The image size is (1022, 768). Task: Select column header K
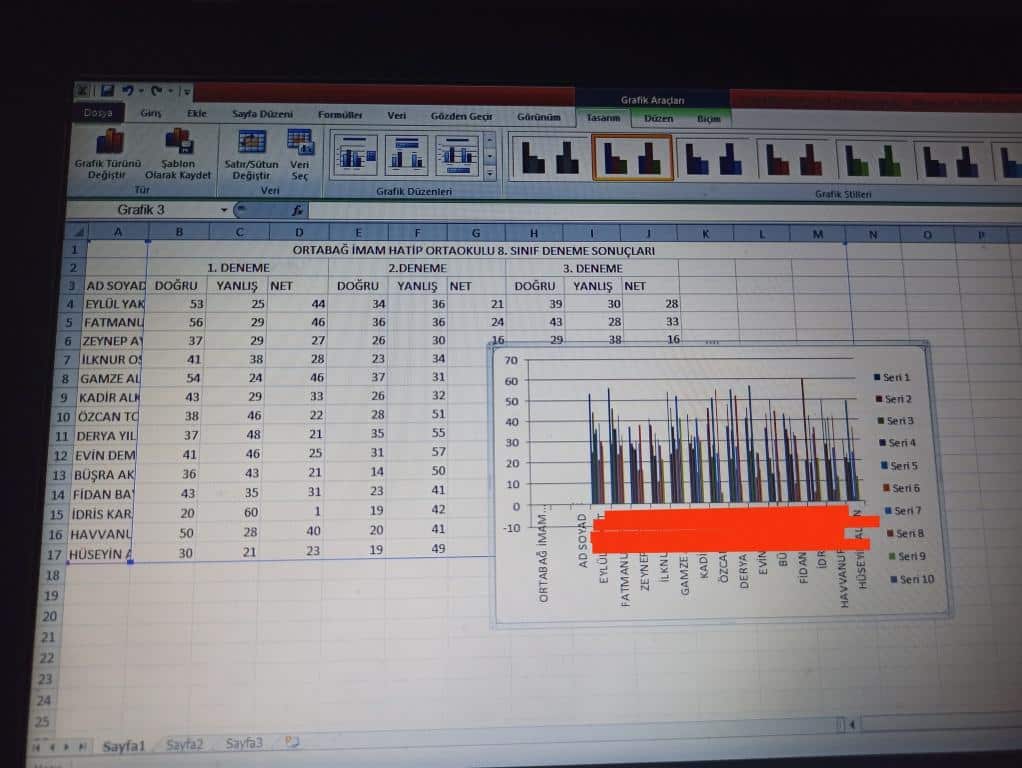(x=705, y=234)
